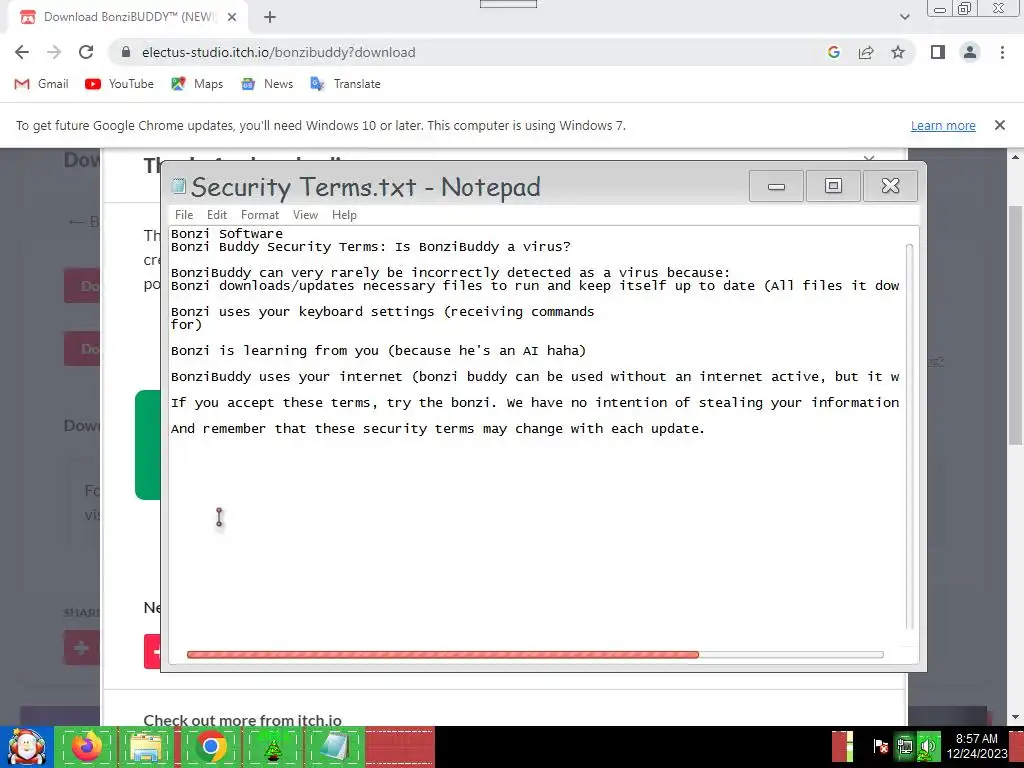Open the taskbar clock showing 8:57 AM
The image size is (1024, 768).
[x=977, y=746]
